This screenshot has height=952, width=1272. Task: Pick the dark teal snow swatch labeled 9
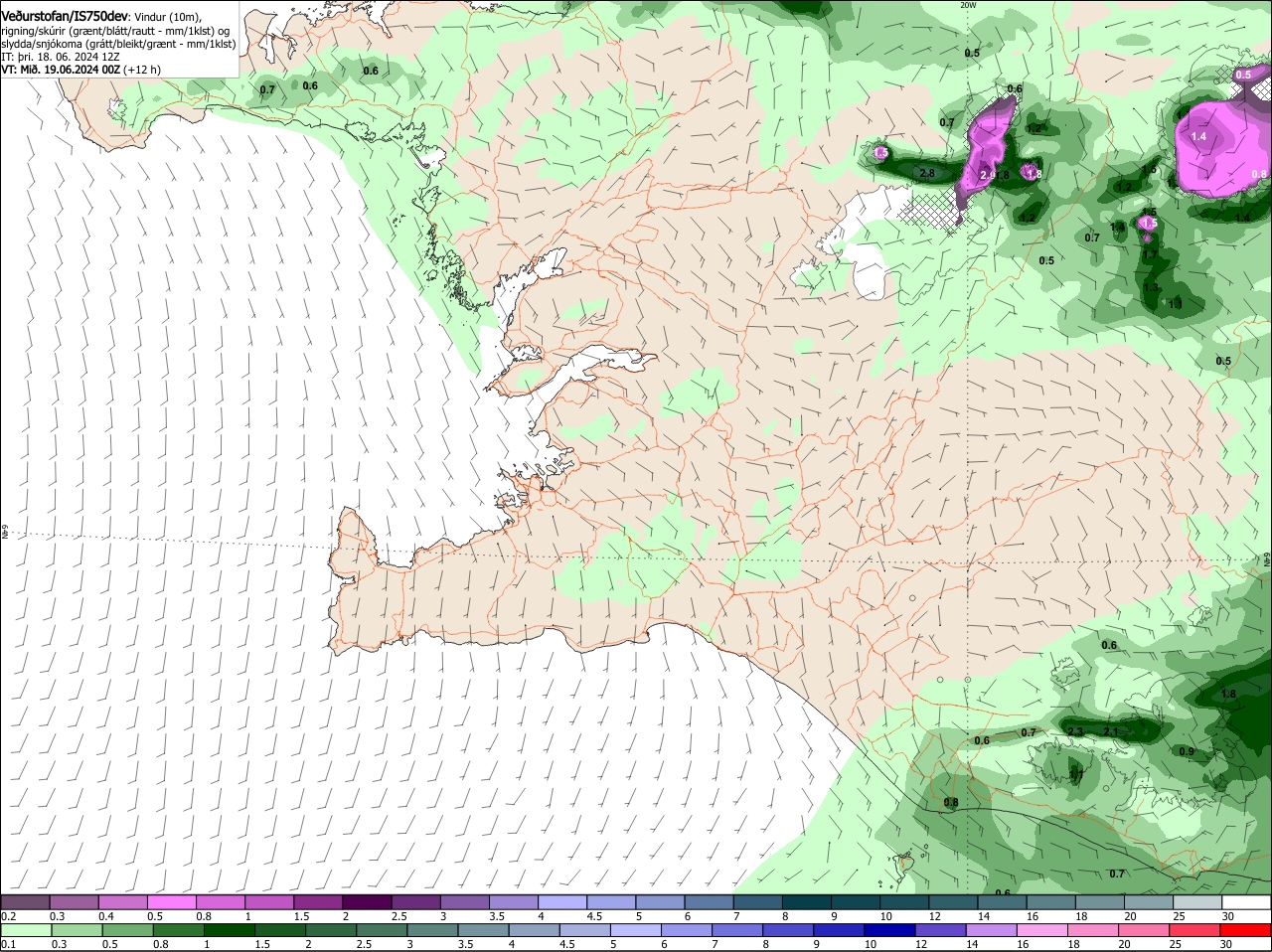854,901
